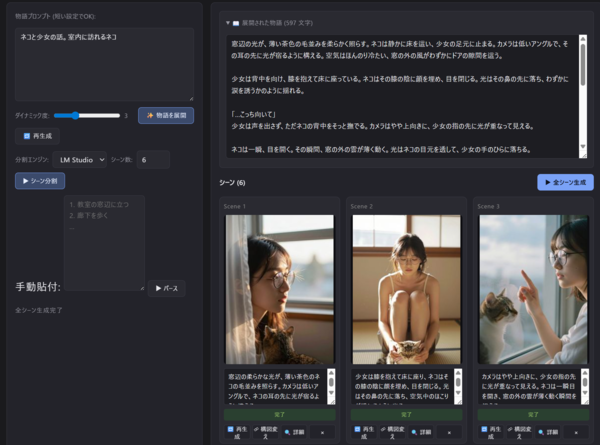600x445 pixels.
Task: Remove Scene 1 with its × button
Action: click(x=322, y=432)
